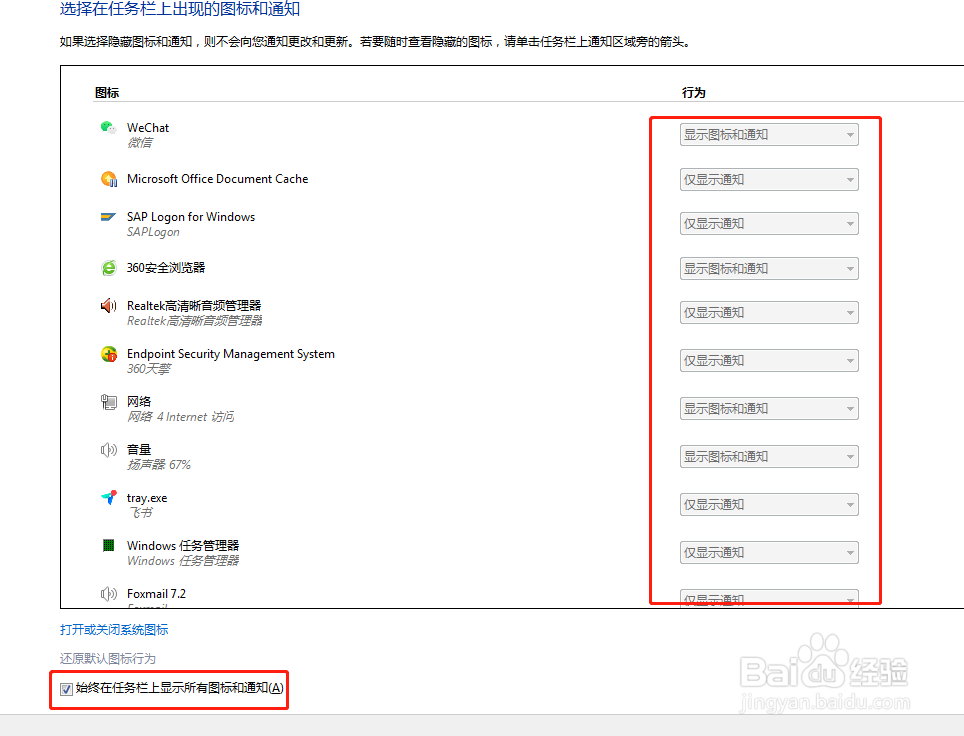Open behavior dropdown for 360安全浏览器
This screenshot has width=964, height=736.
coord(769,269)
